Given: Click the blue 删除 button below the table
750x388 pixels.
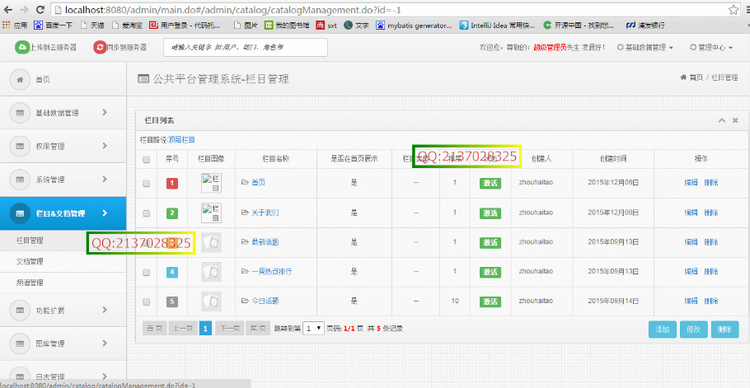Looking at the screenshot, I should coord(725,329).
